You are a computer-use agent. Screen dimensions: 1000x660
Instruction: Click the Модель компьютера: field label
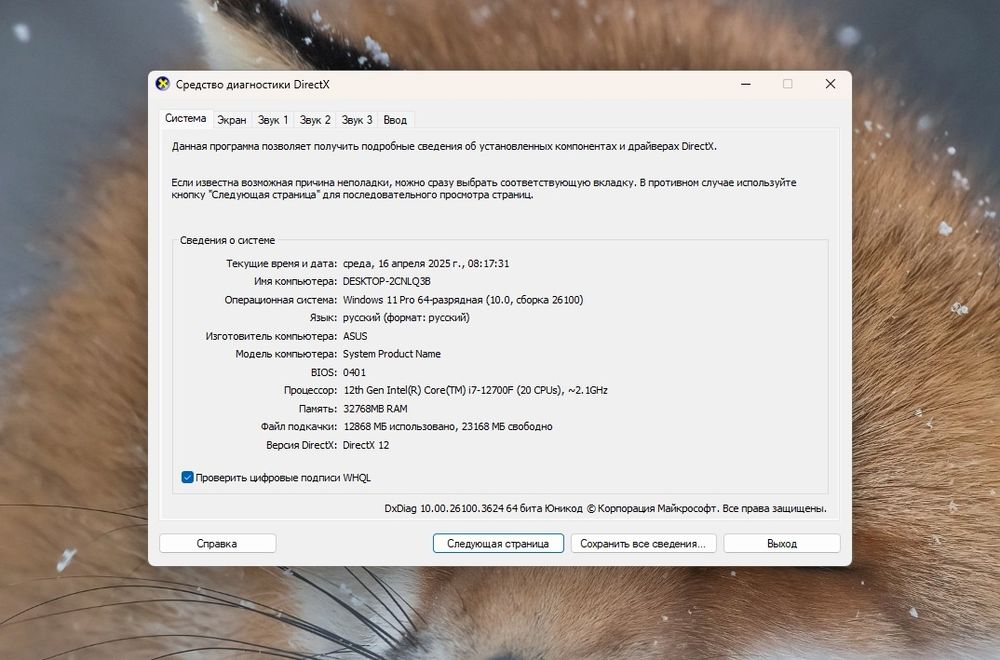[286, 354]
